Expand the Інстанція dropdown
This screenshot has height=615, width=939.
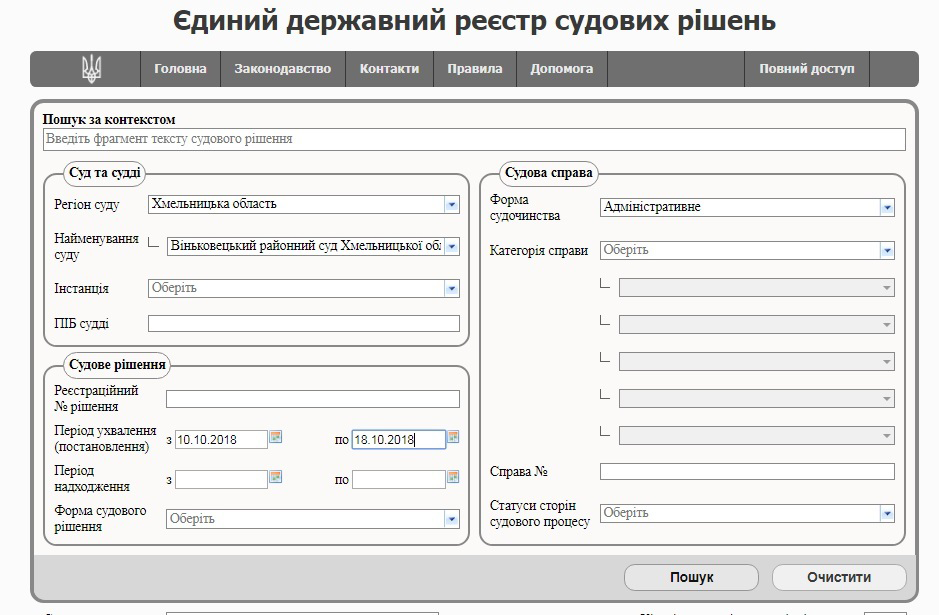coord(452,289)
